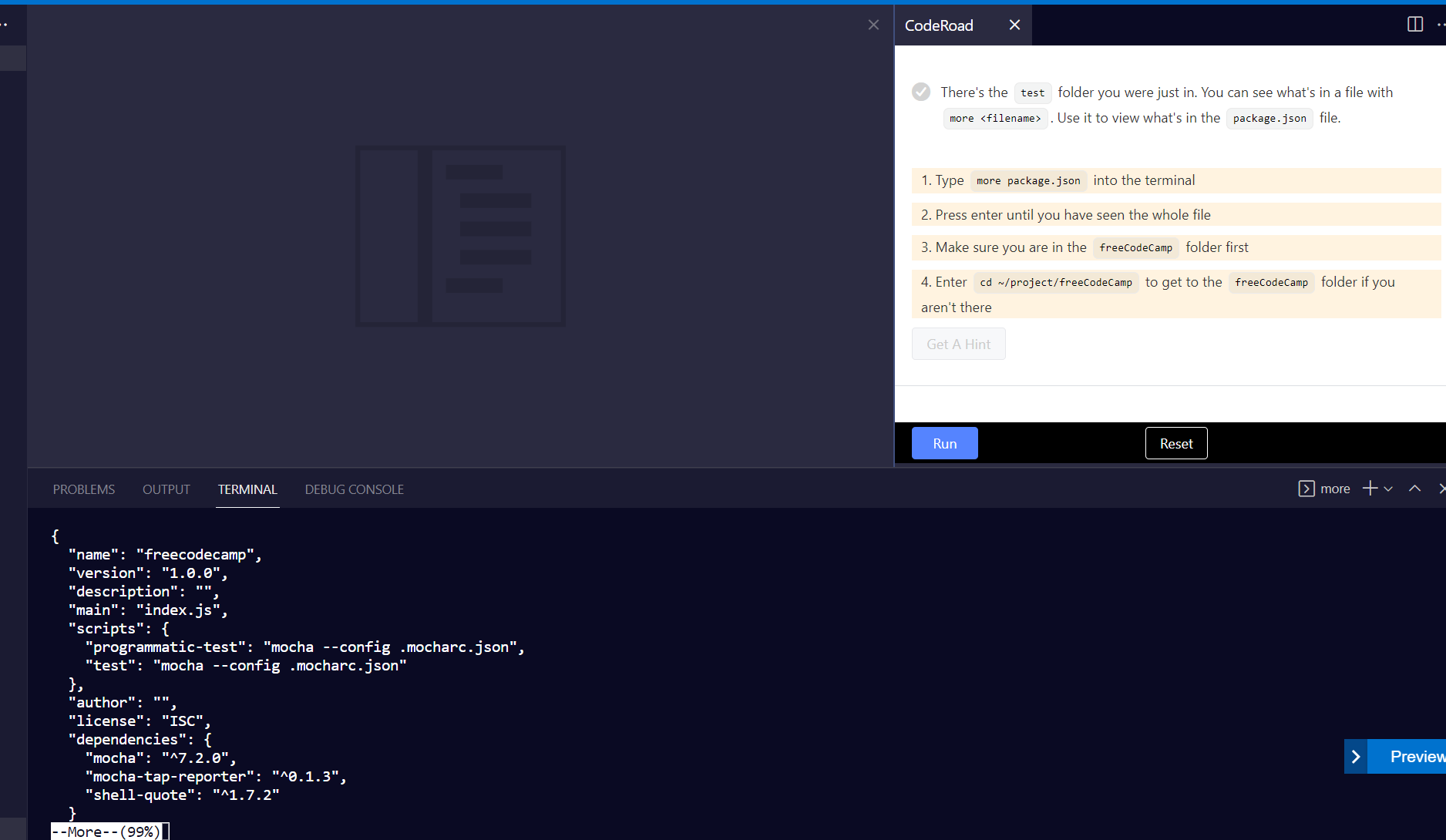Close the CodeRoad tab
The height and width of the screenshot is (840, 1446).
pos(1014,25)
